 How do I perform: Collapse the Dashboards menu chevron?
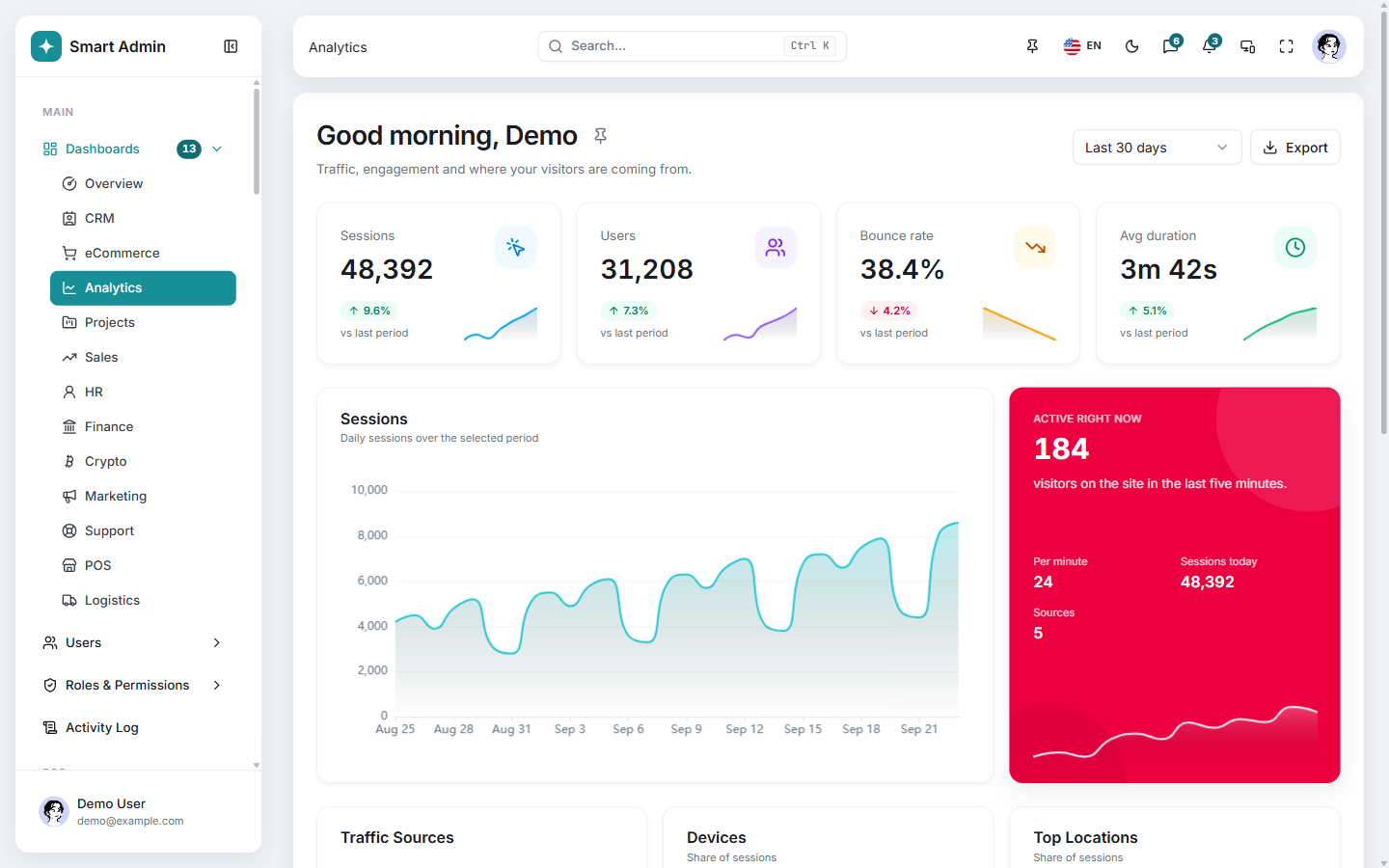click(x=217, y=149)
